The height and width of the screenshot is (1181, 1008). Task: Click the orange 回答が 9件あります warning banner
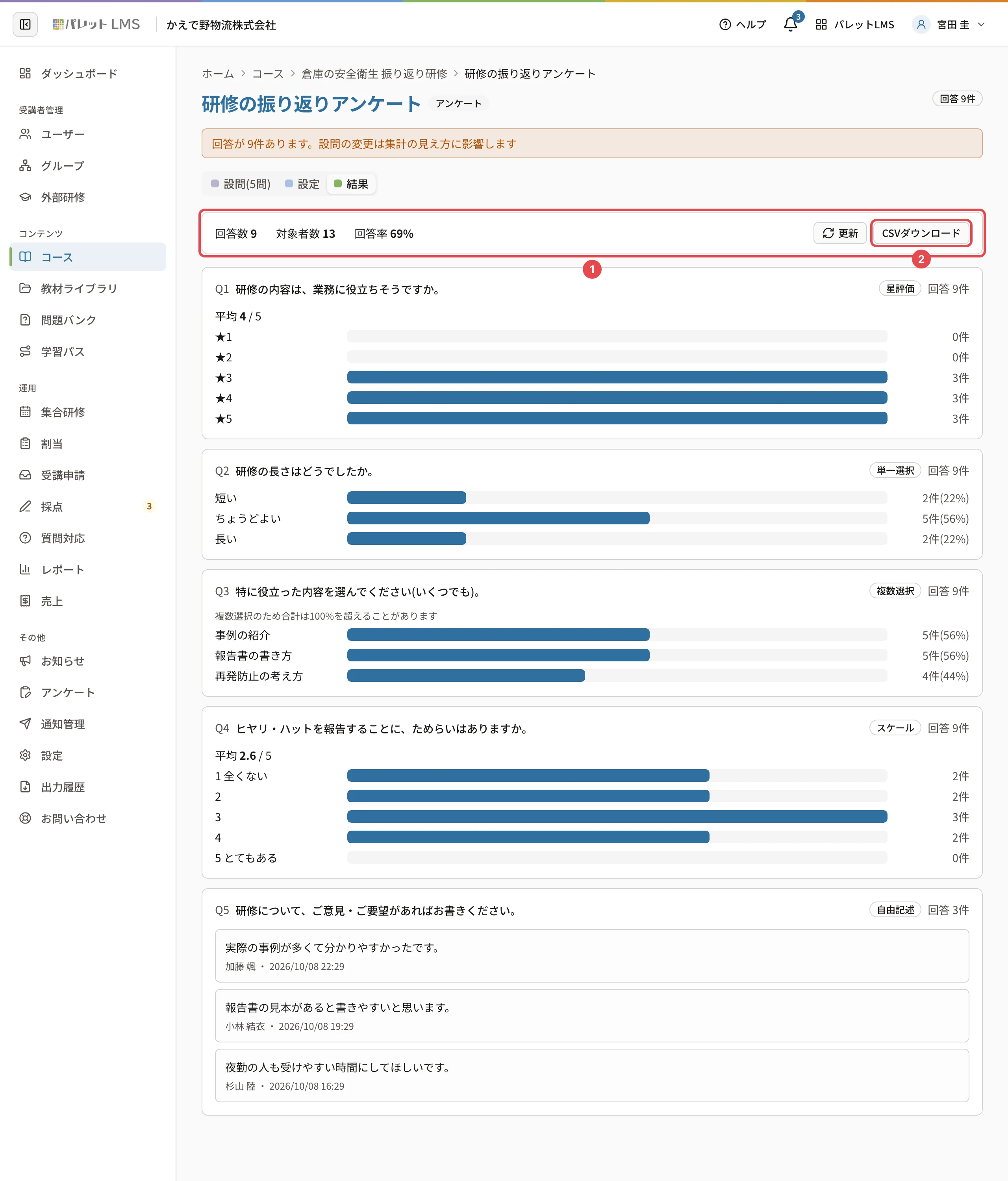tap(592, 144)
